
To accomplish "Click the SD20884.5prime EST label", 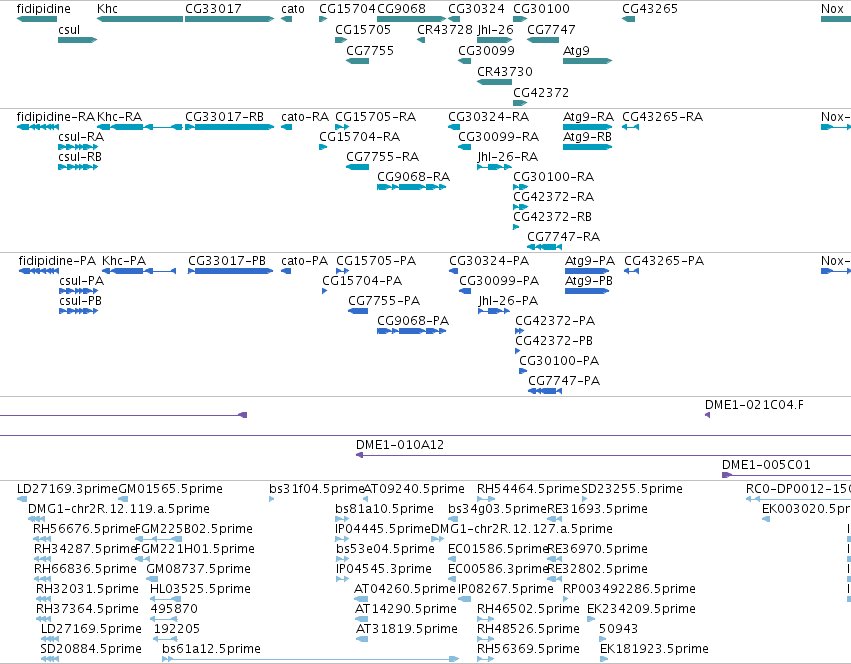I will [91, 649].
